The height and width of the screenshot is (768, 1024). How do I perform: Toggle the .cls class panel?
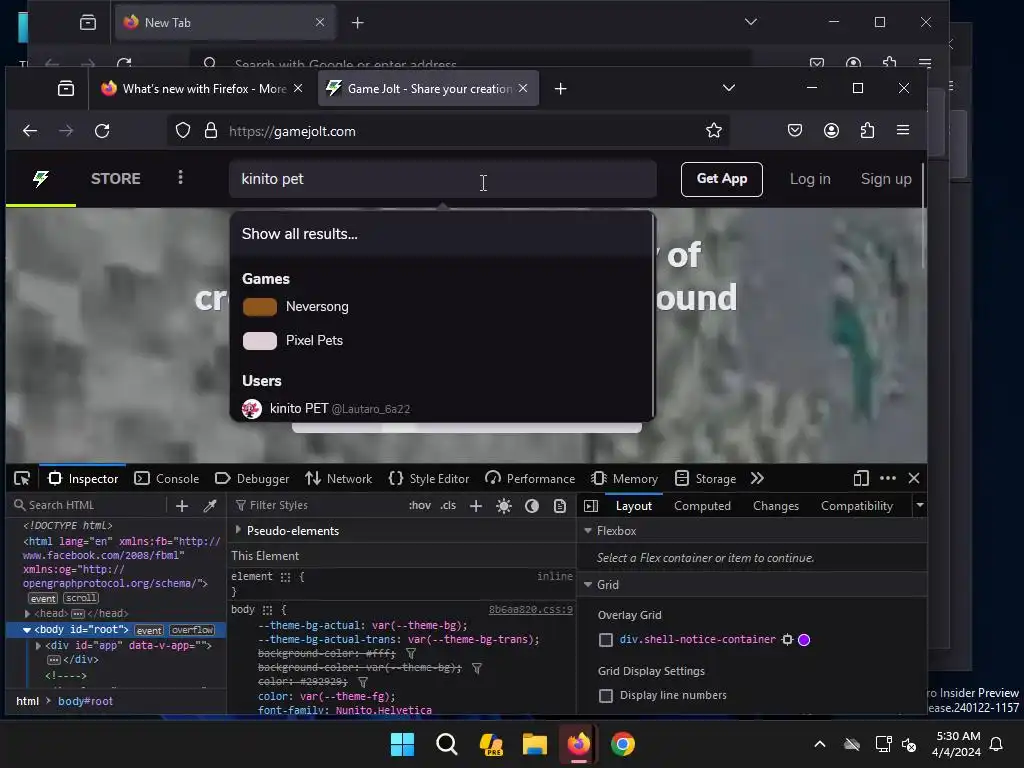(448, 505)
